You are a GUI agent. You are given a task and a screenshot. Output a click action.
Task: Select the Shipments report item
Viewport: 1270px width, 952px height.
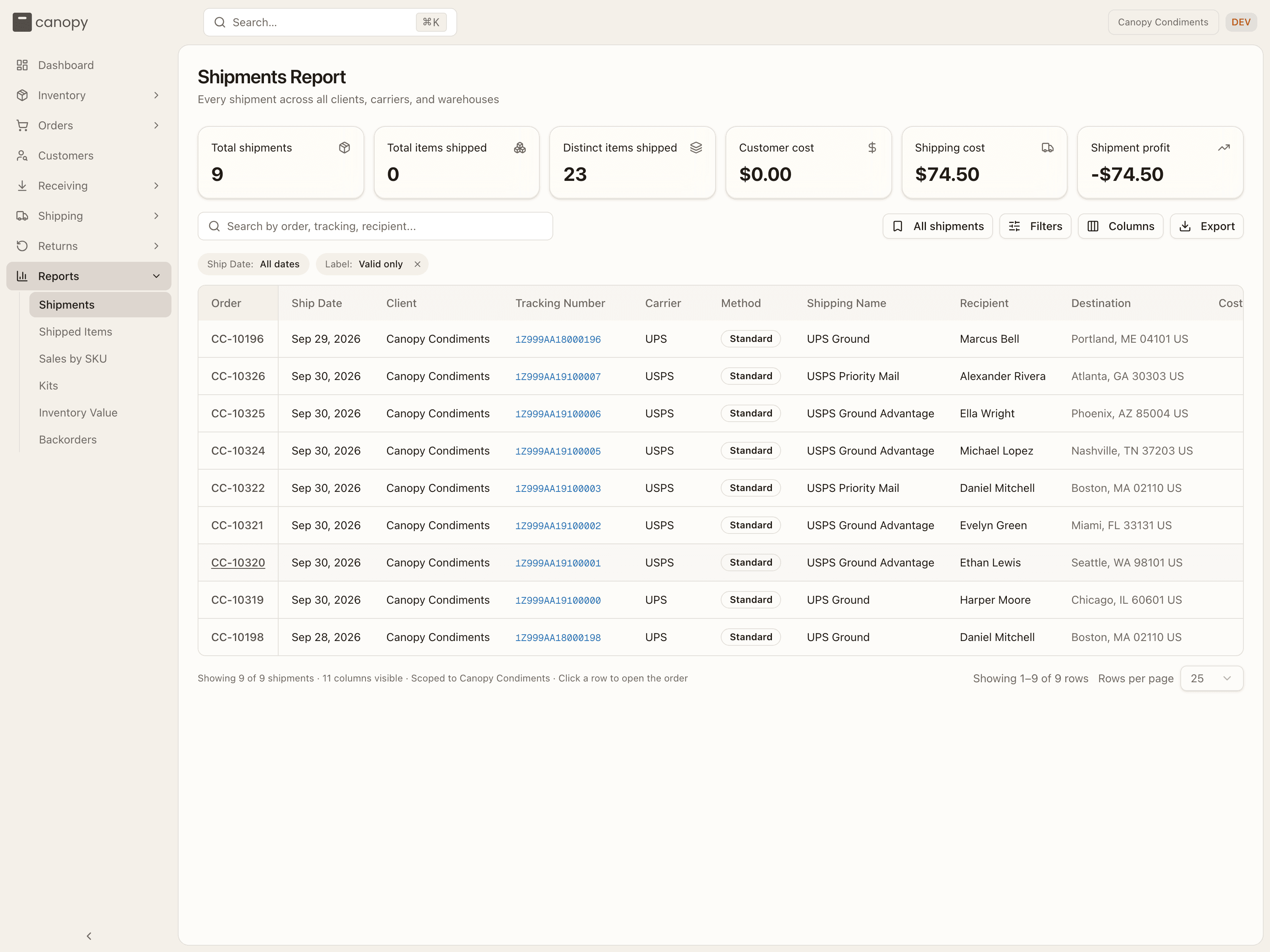click(100, 305)
